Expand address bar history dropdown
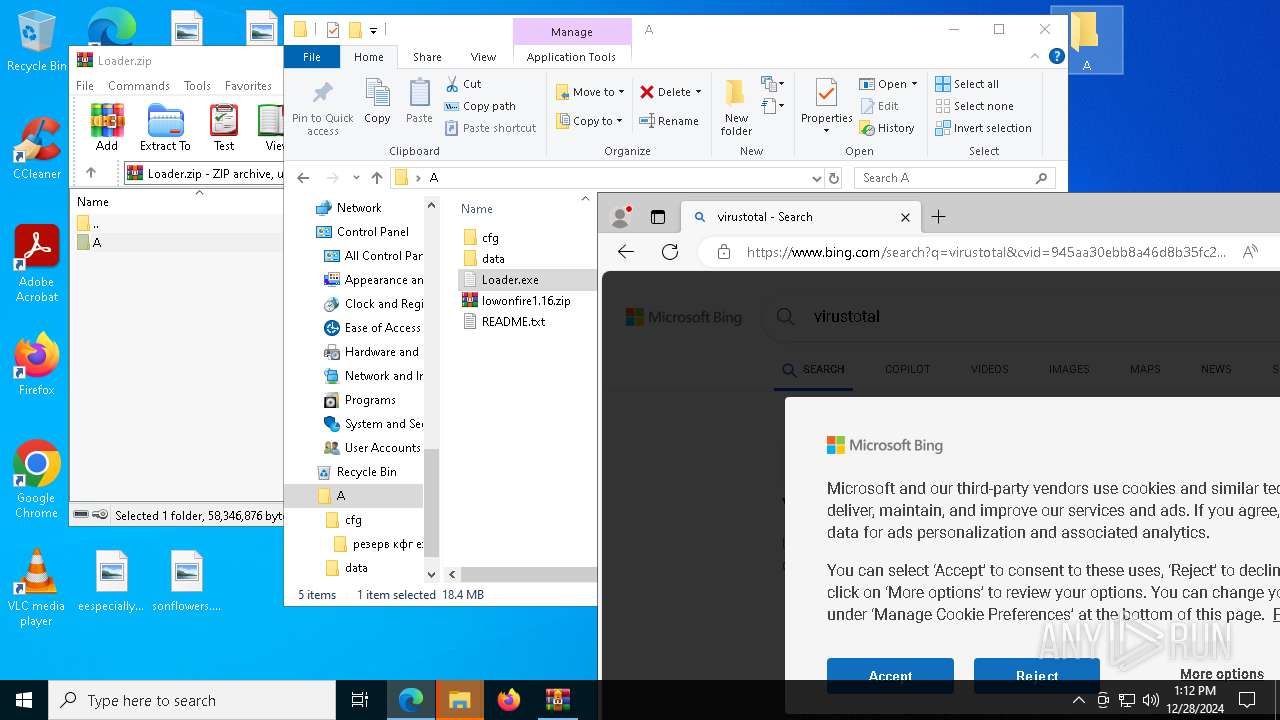 (x=817, y=178)
